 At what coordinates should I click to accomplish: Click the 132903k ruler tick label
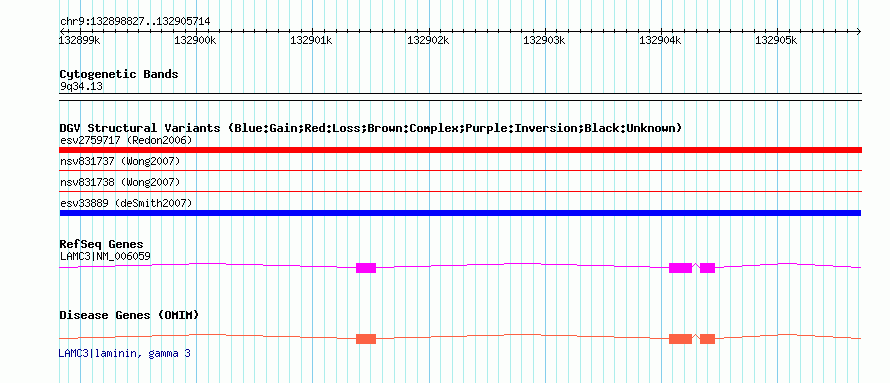[x=544, y=40]
